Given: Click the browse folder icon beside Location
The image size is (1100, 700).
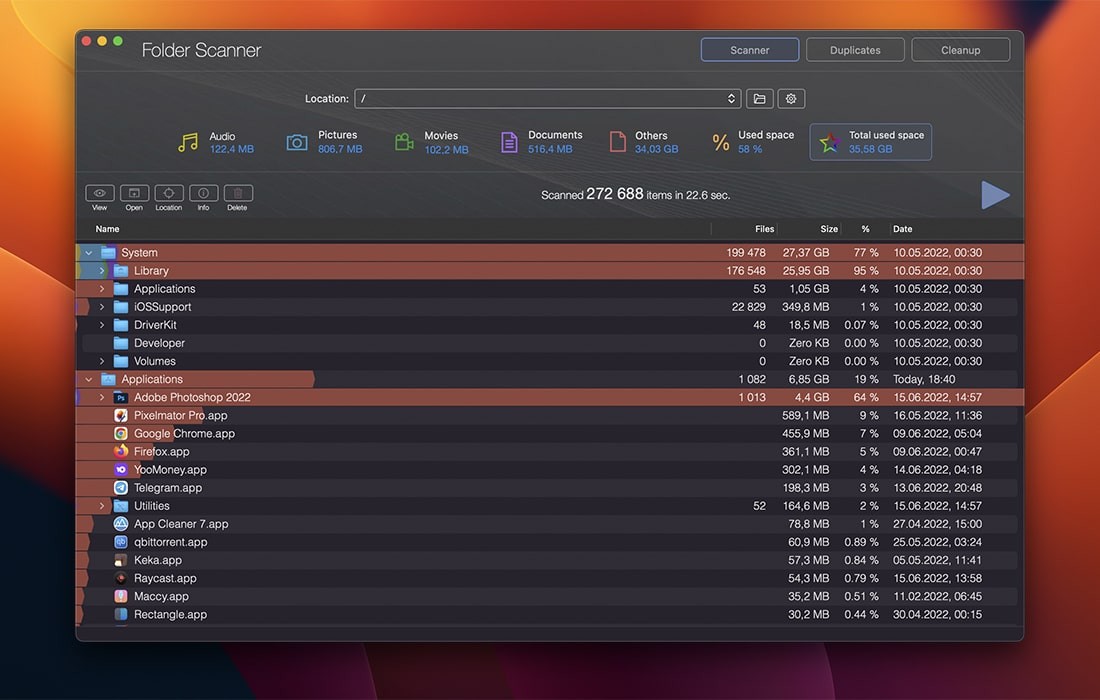Looking at the screenshot, I should click(x=760, y=99).
